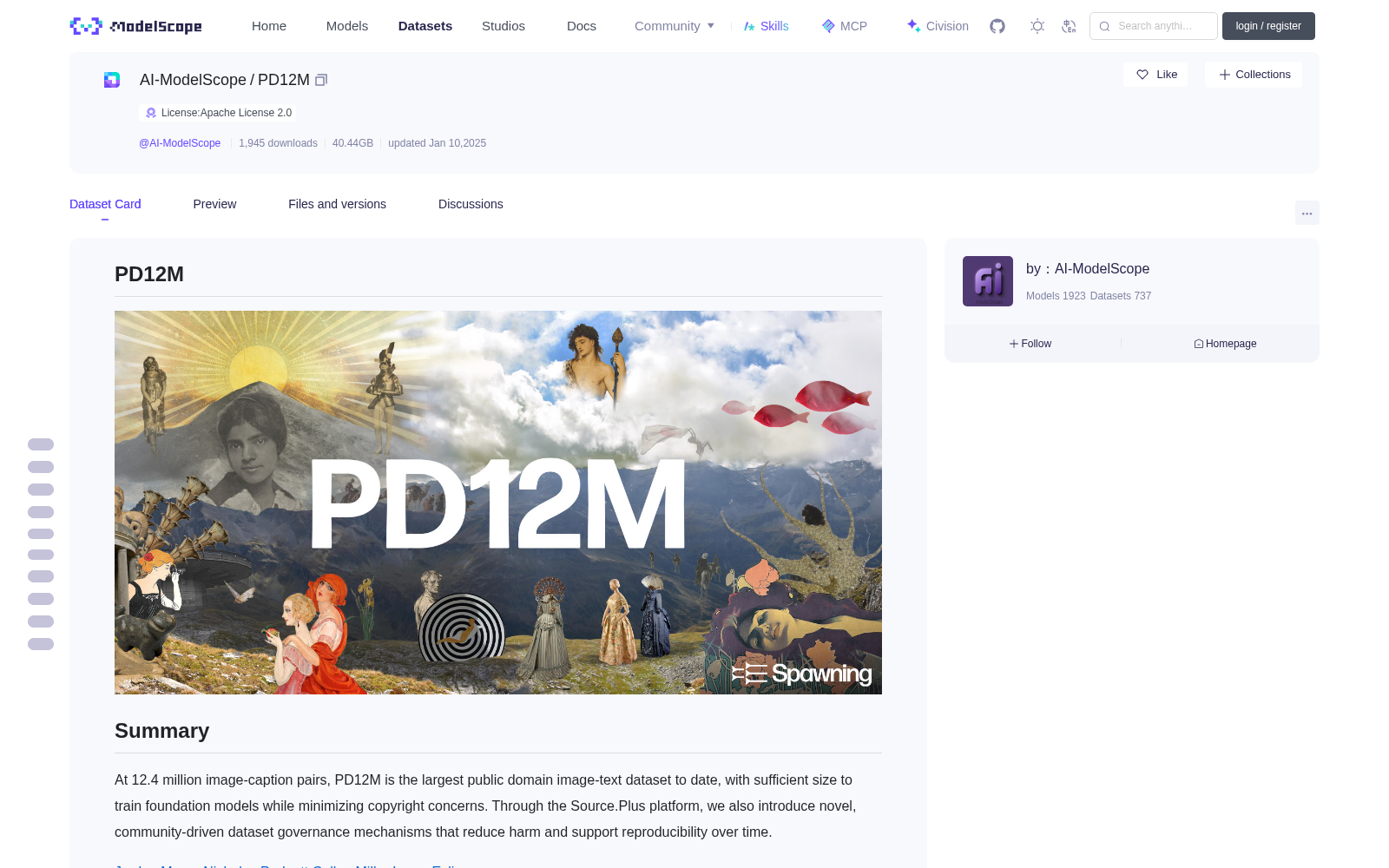Open the three-dots more options menu
The height and width of the screenshot is (868, 1389).
(1307, 213)
